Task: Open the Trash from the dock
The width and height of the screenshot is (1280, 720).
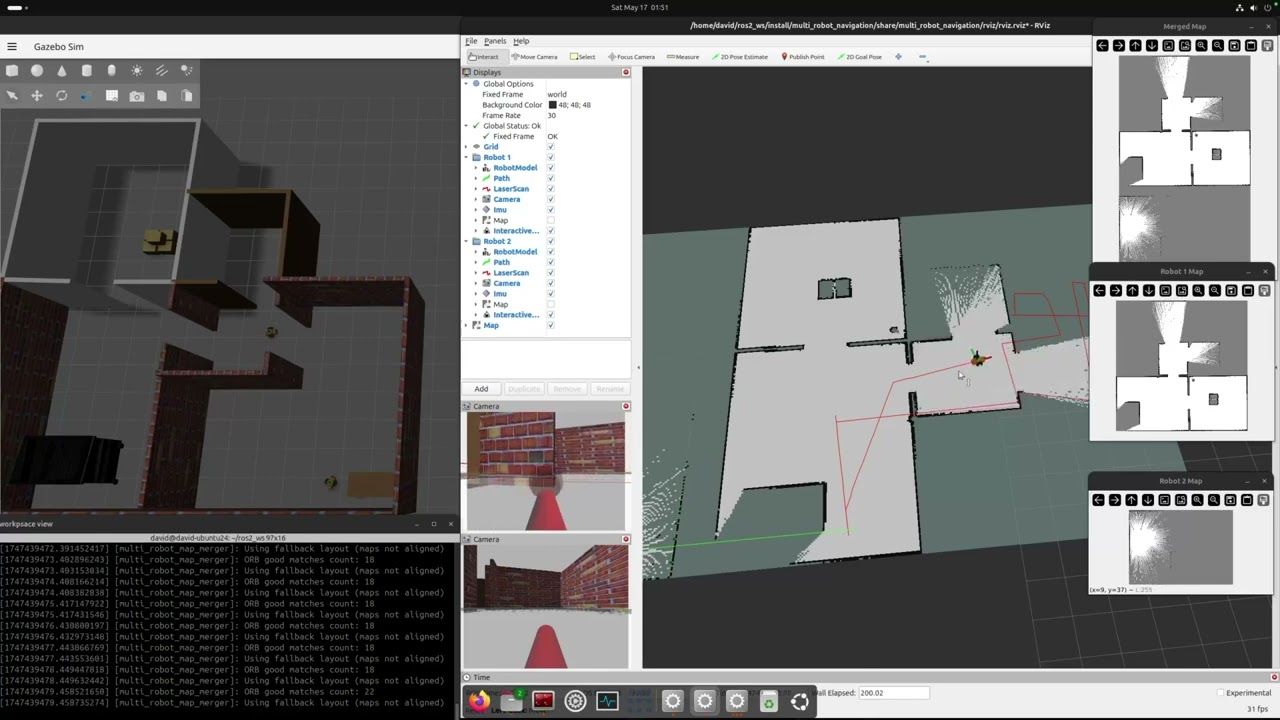Action: click(x=768, y=701)
